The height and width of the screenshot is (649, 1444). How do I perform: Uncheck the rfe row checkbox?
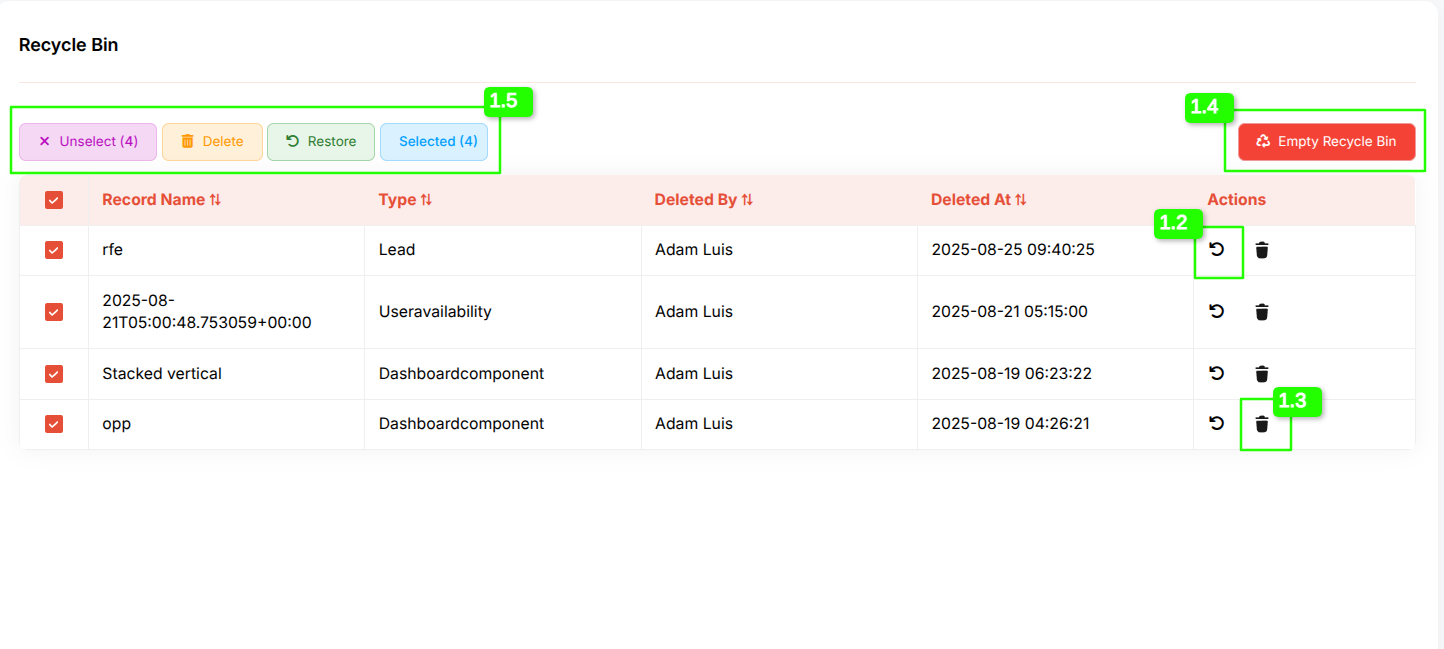pyautogui.click(x=54, y=250)
